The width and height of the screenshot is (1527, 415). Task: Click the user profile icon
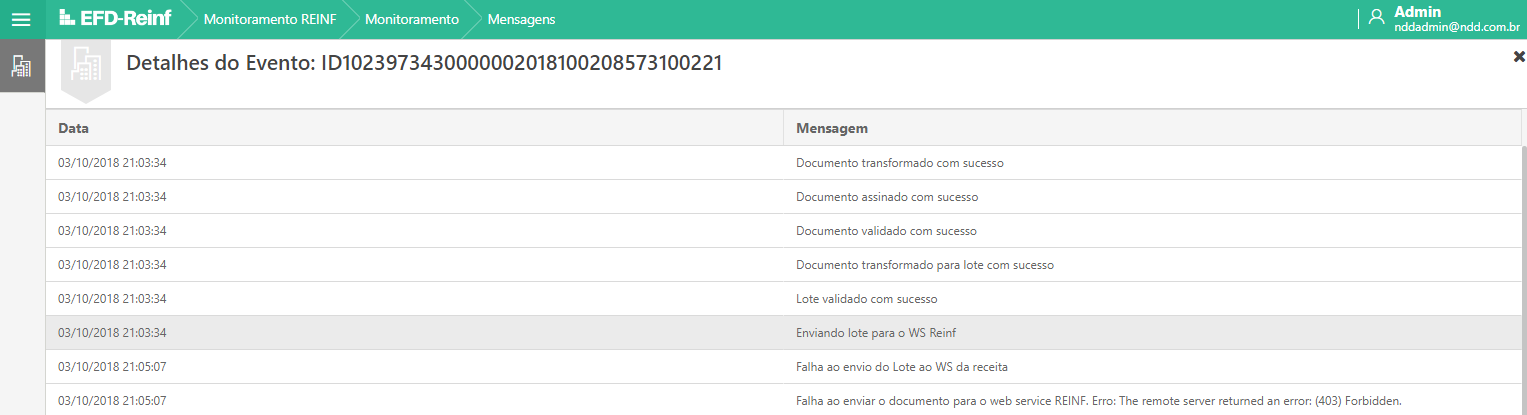1376,17
